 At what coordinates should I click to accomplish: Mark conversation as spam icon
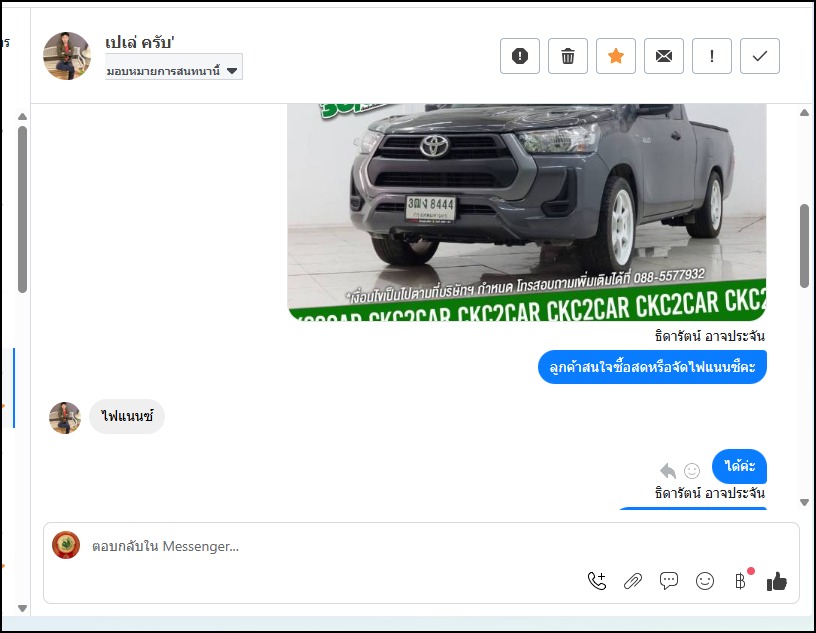[x=520, y=56]
